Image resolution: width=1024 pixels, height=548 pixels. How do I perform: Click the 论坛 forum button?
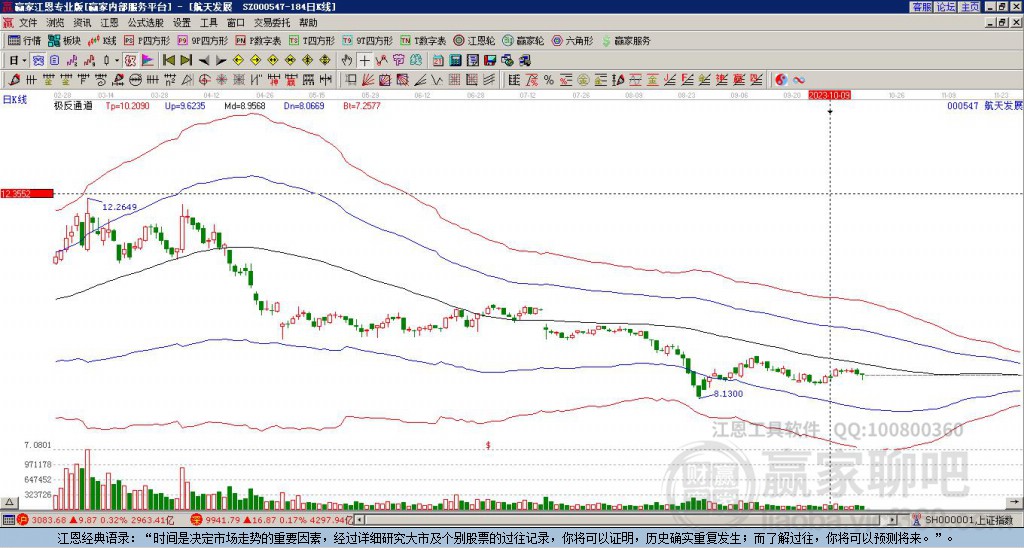point(946,7)
